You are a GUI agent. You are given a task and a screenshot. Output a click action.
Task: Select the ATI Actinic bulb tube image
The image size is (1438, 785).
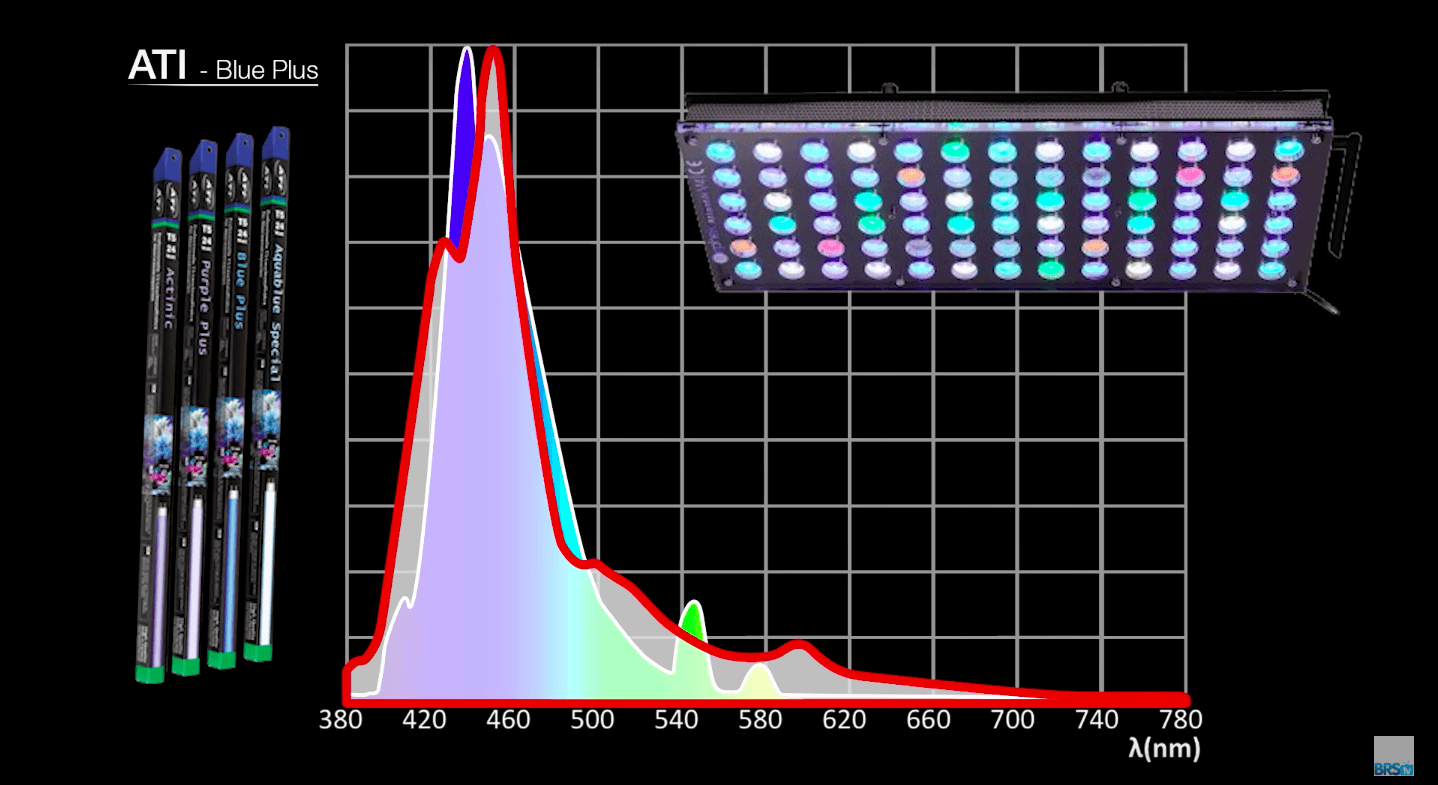tap(158, 415)
